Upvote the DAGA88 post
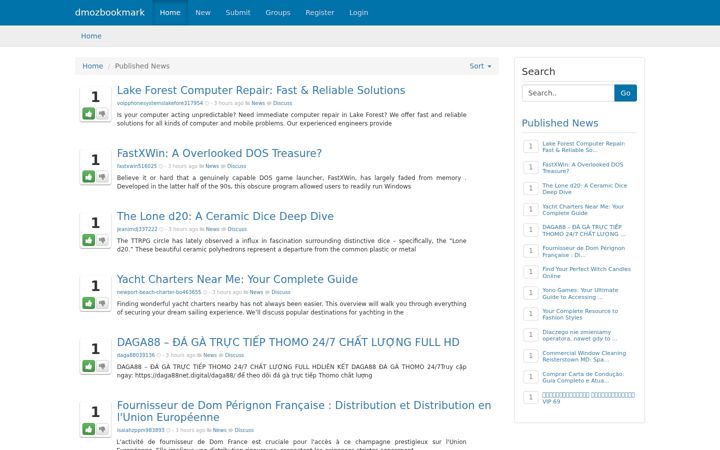 (89, 366)
